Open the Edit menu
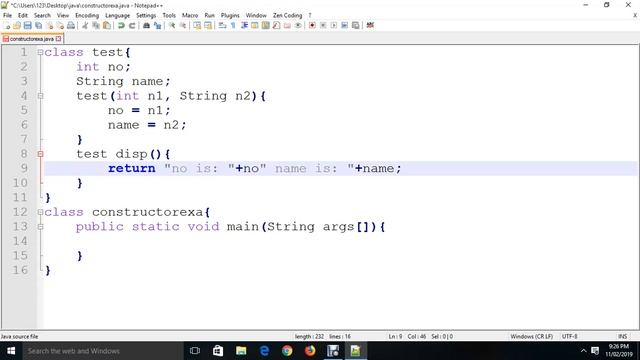The width and height of the screenshot is (640, 360). point(23,16)
